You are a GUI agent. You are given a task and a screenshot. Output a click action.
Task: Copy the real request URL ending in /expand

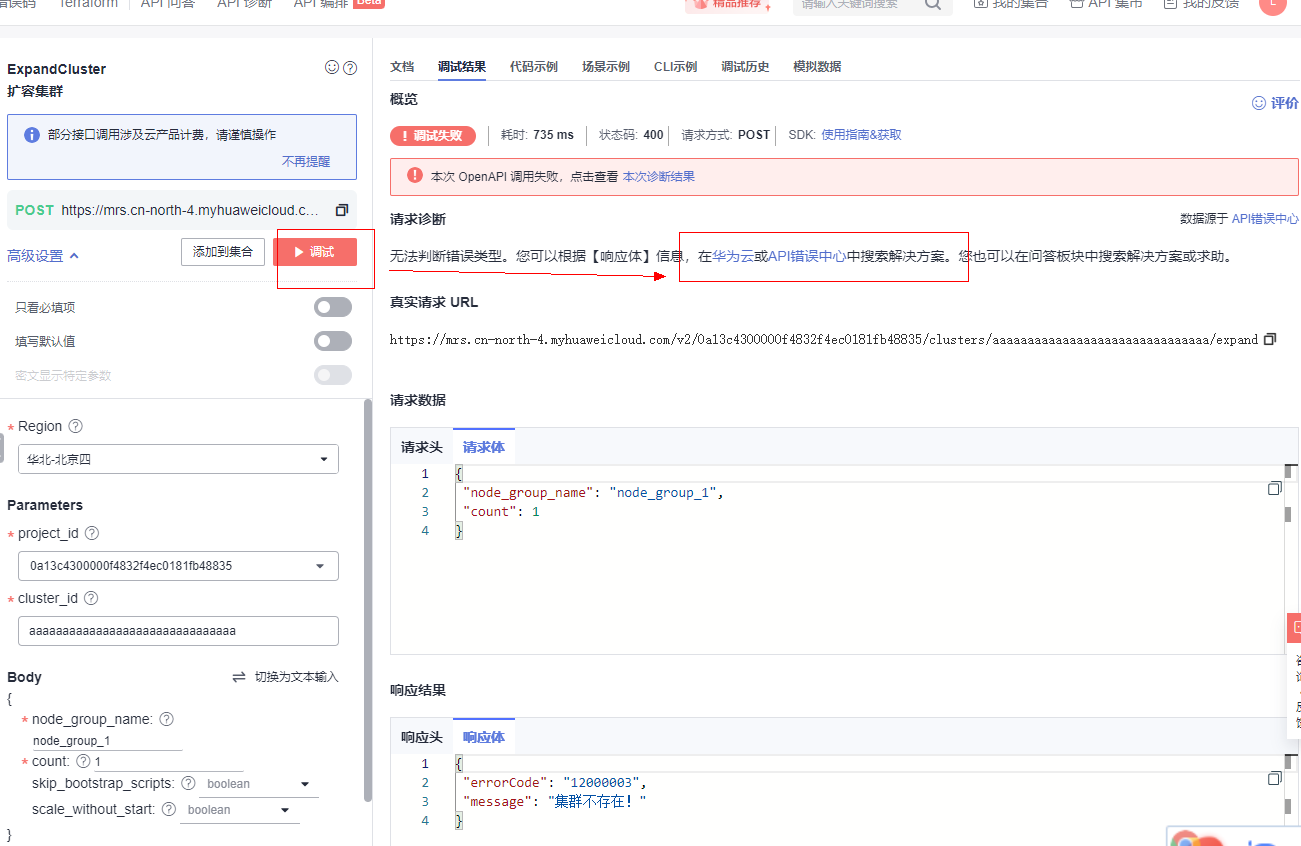pos(1270,339)
